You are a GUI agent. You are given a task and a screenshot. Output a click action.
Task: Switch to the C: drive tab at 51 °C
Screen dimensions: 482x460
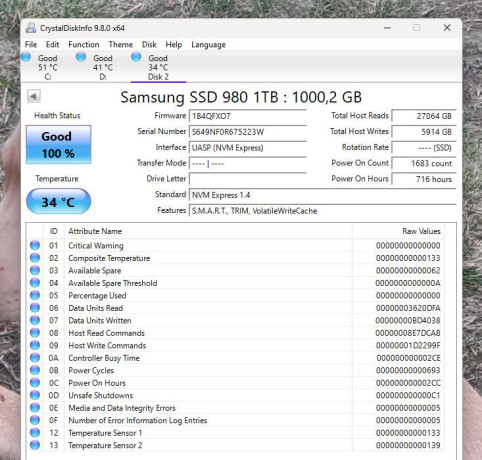click(48, 67)
